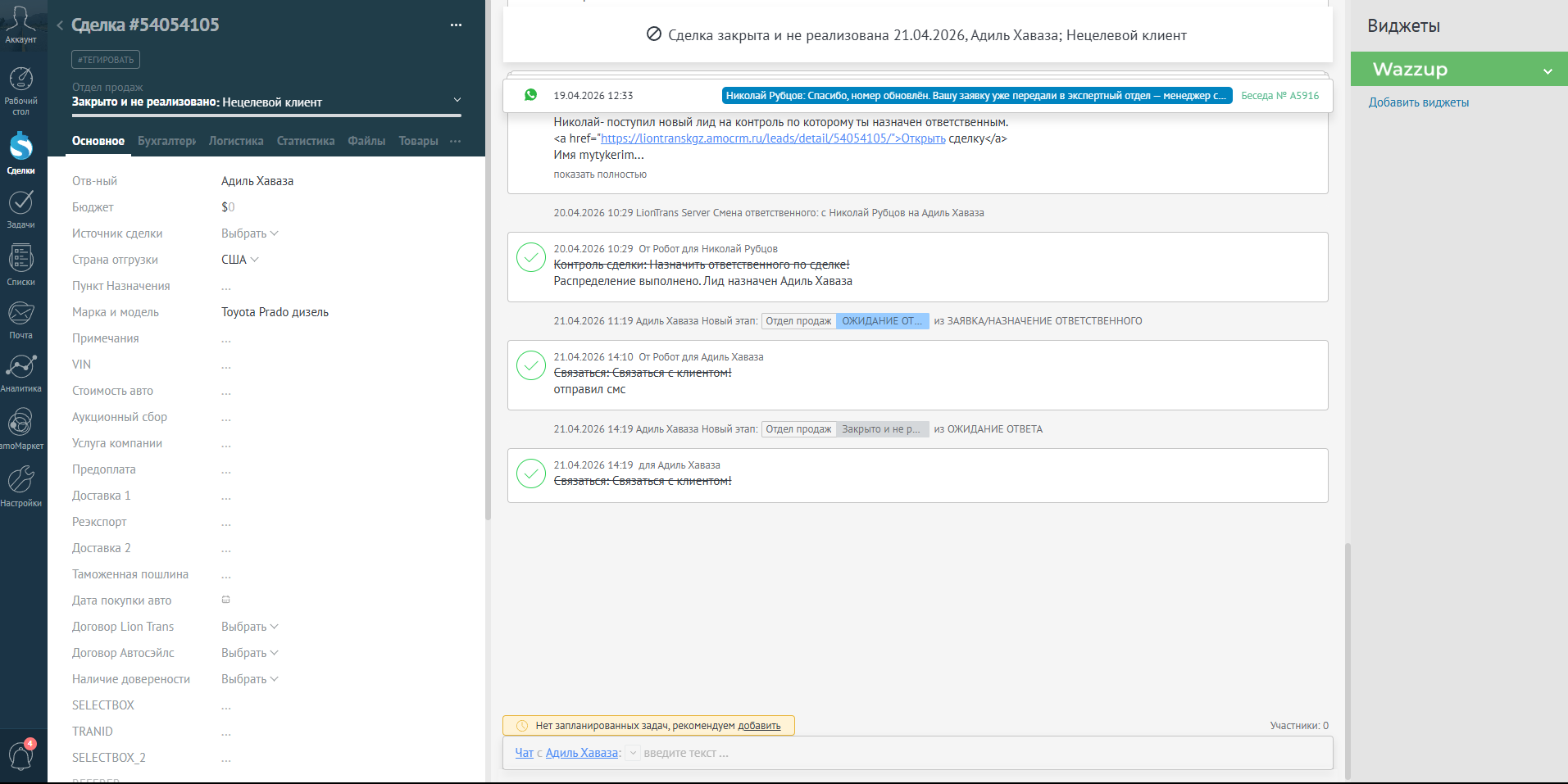Screen dimensions: 1568x784
Task: Click the green checkmark of Контроль сделки task
Action: (531, 257)
